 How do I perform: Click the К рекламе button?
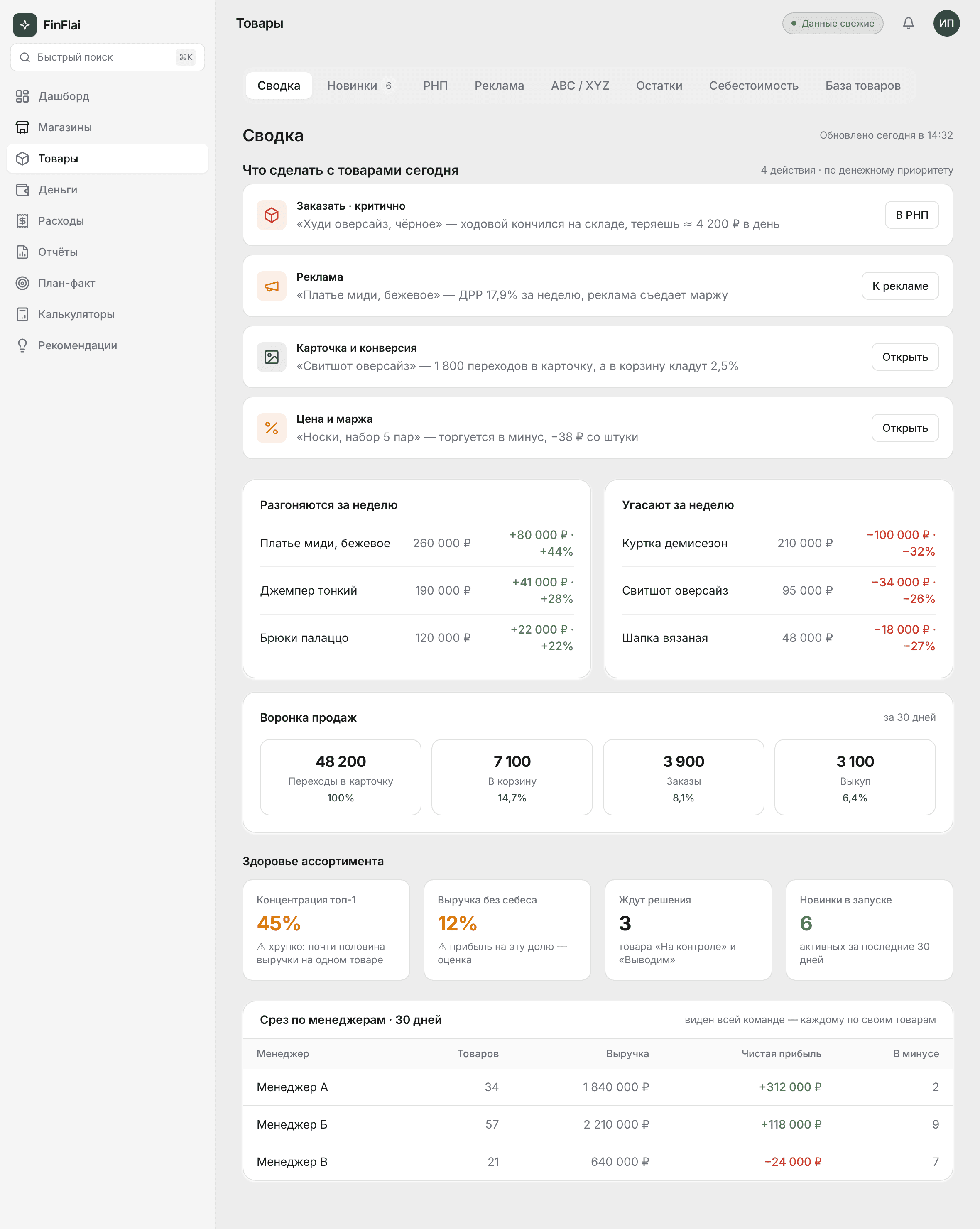tap(899, 286)
